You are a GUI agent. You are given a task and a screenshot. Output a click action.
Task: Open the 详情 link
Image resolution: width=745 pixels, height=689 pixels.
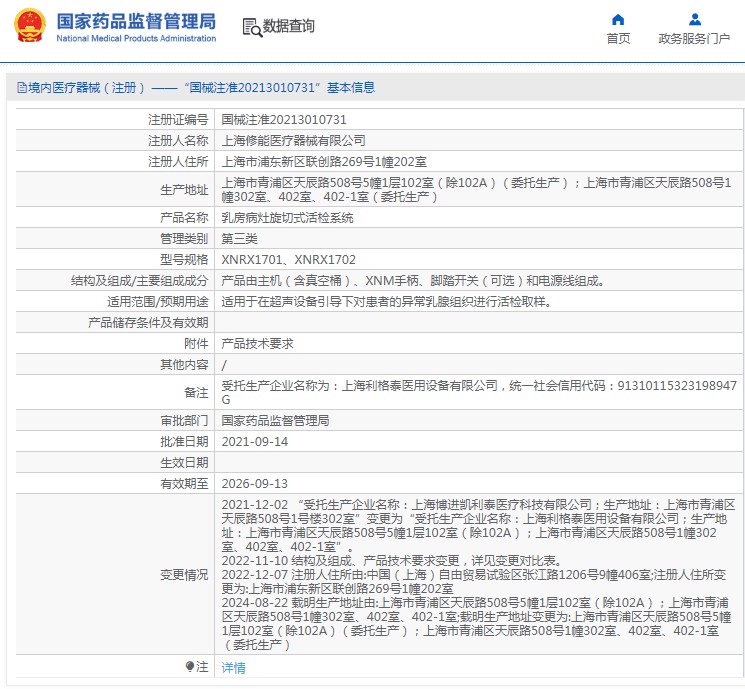[x=233, y=667]
